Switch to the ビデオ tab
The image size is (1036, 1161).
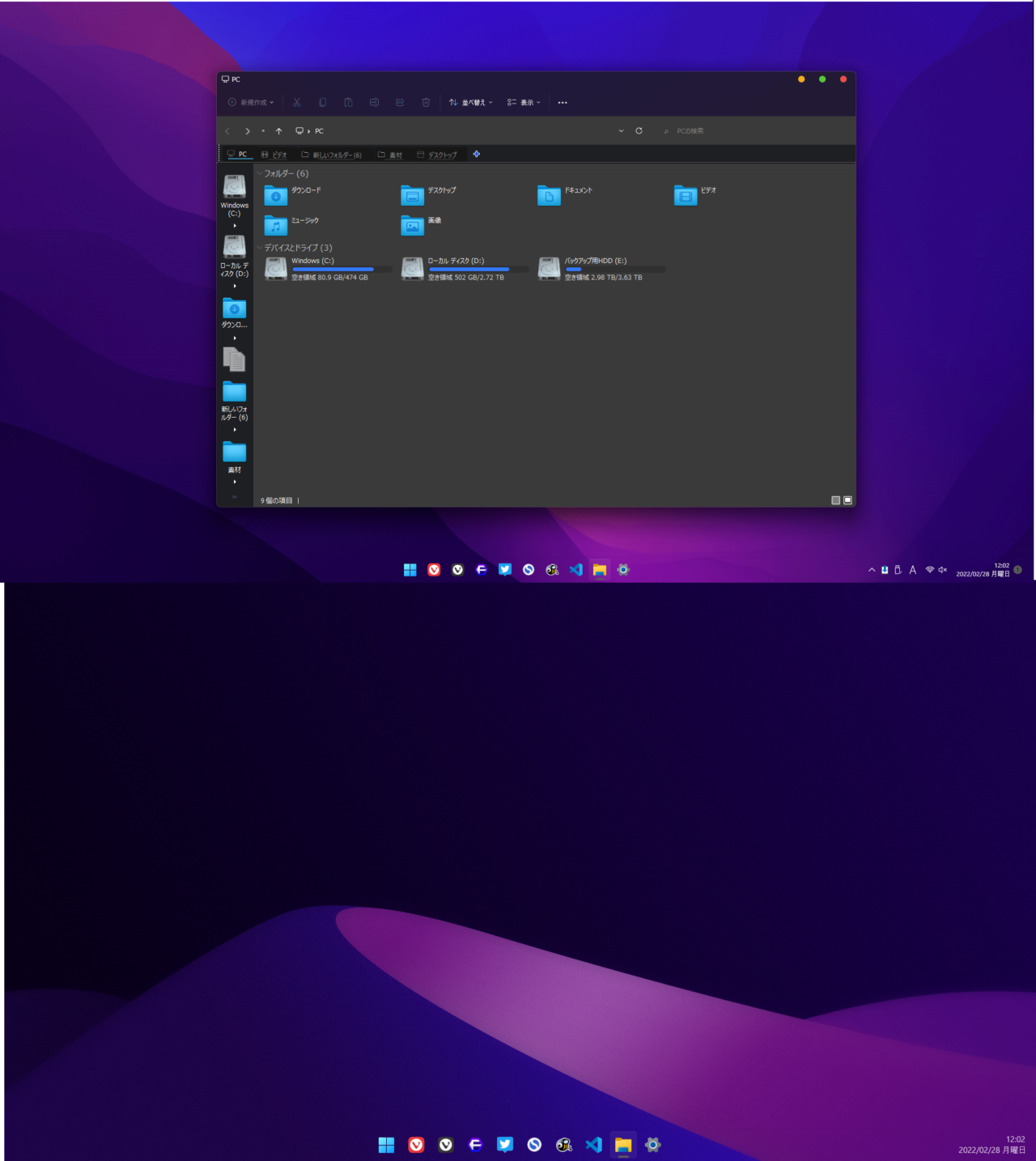pos(274,155)
